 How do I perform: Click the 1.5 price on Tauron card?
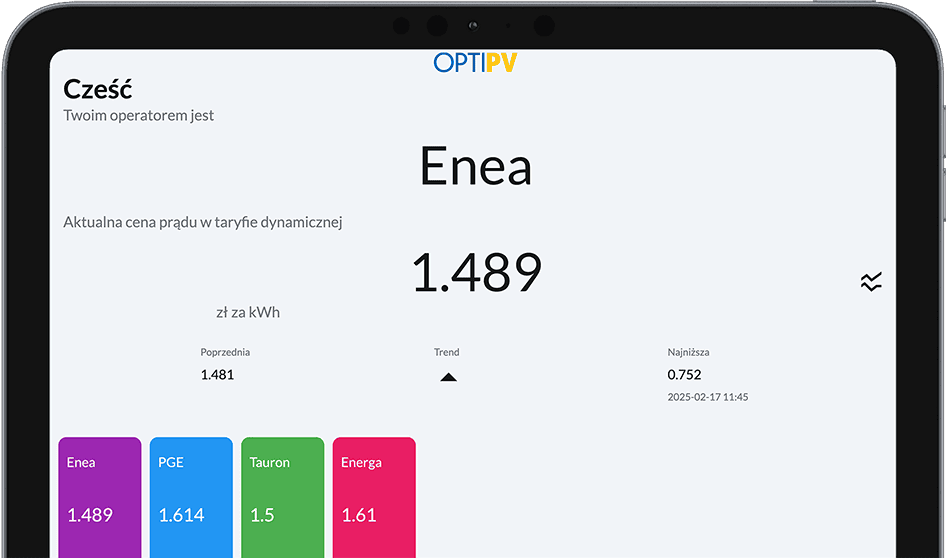(x=262, y=515)
